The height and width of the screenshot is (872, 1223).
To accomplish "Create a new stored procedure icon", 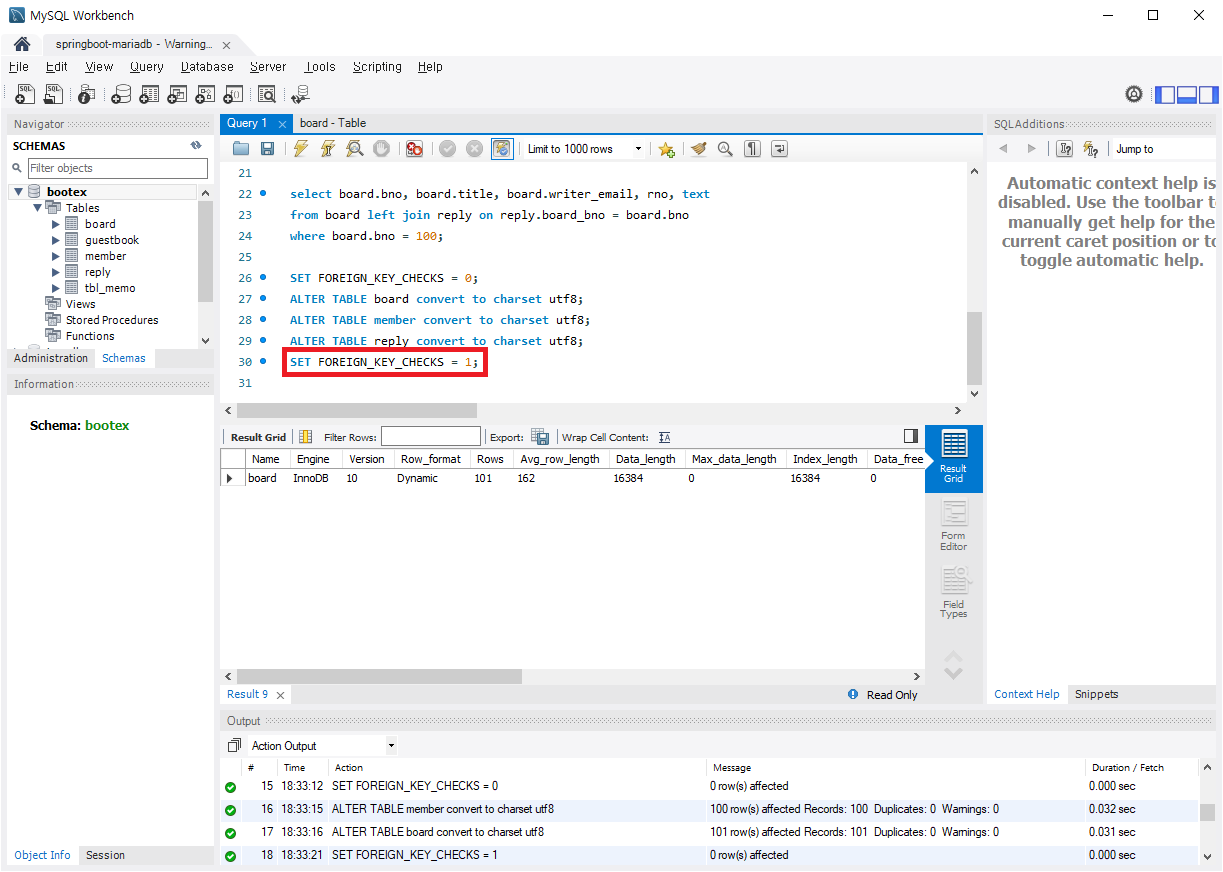I will click(205, 94).
